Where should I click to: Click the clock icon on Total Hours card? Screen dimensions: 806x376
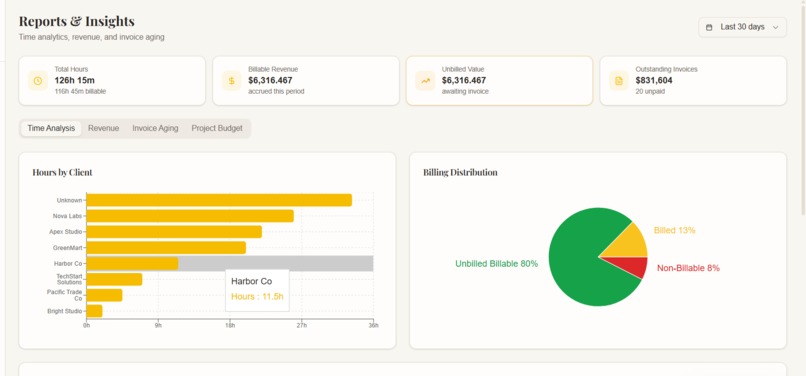click(38, 81)
